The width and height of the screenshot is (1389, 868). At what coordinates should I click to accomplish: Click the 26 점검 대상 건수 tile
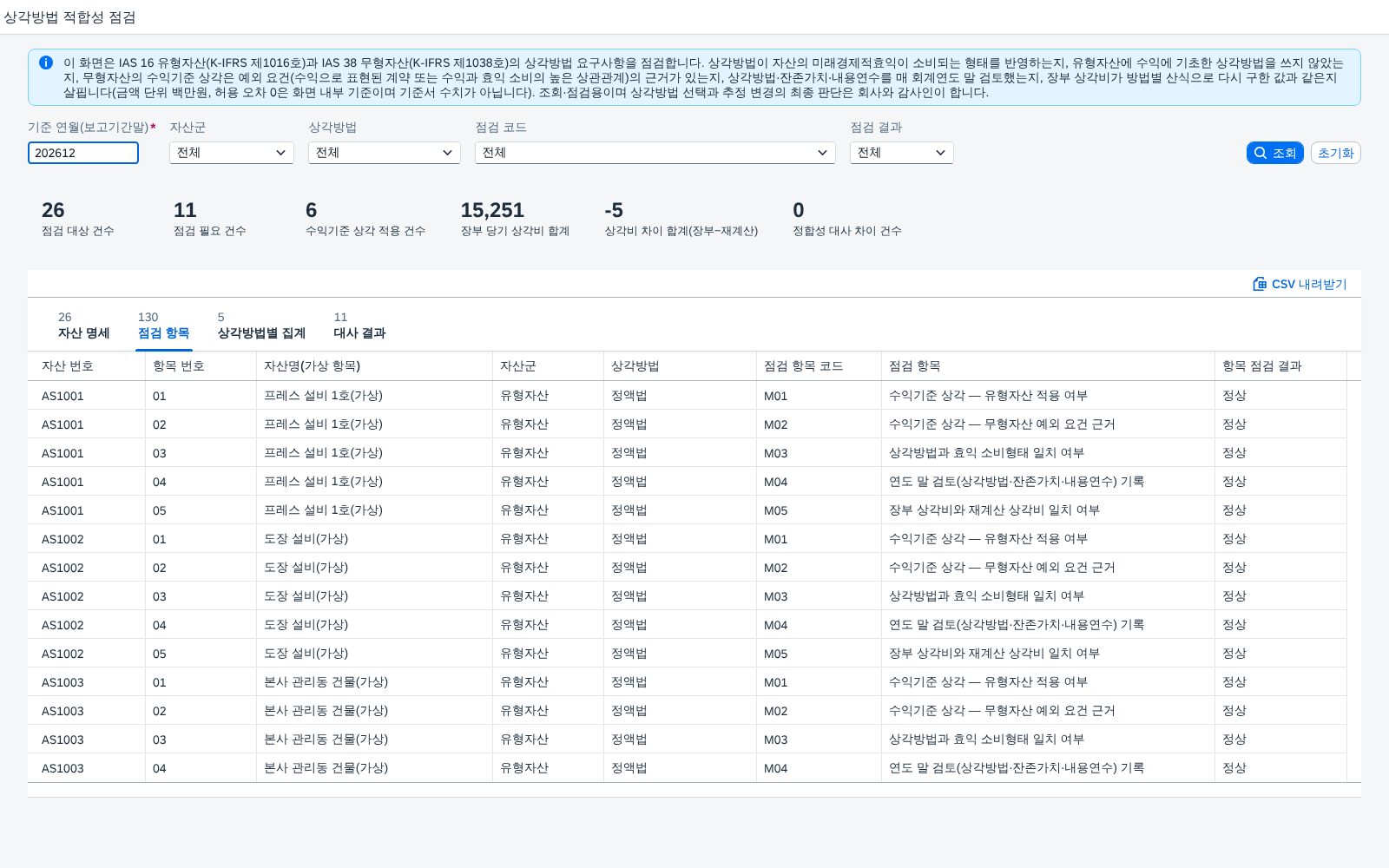point(78,219)
